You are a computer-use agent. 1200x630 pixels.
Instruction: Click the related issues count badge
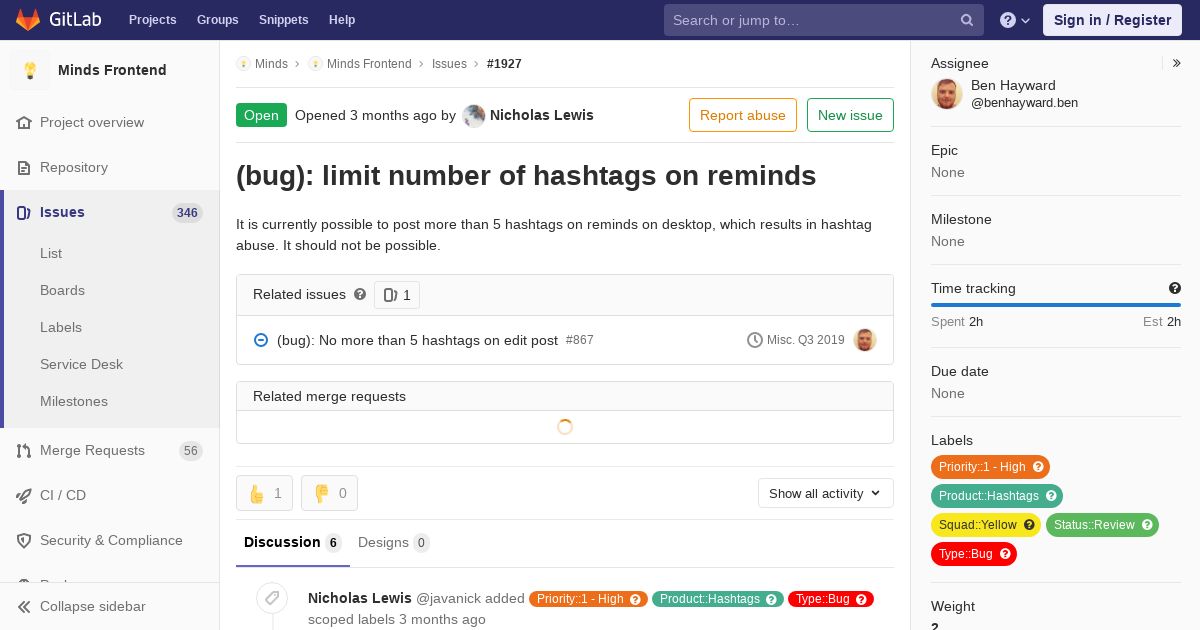pos(397,295)
